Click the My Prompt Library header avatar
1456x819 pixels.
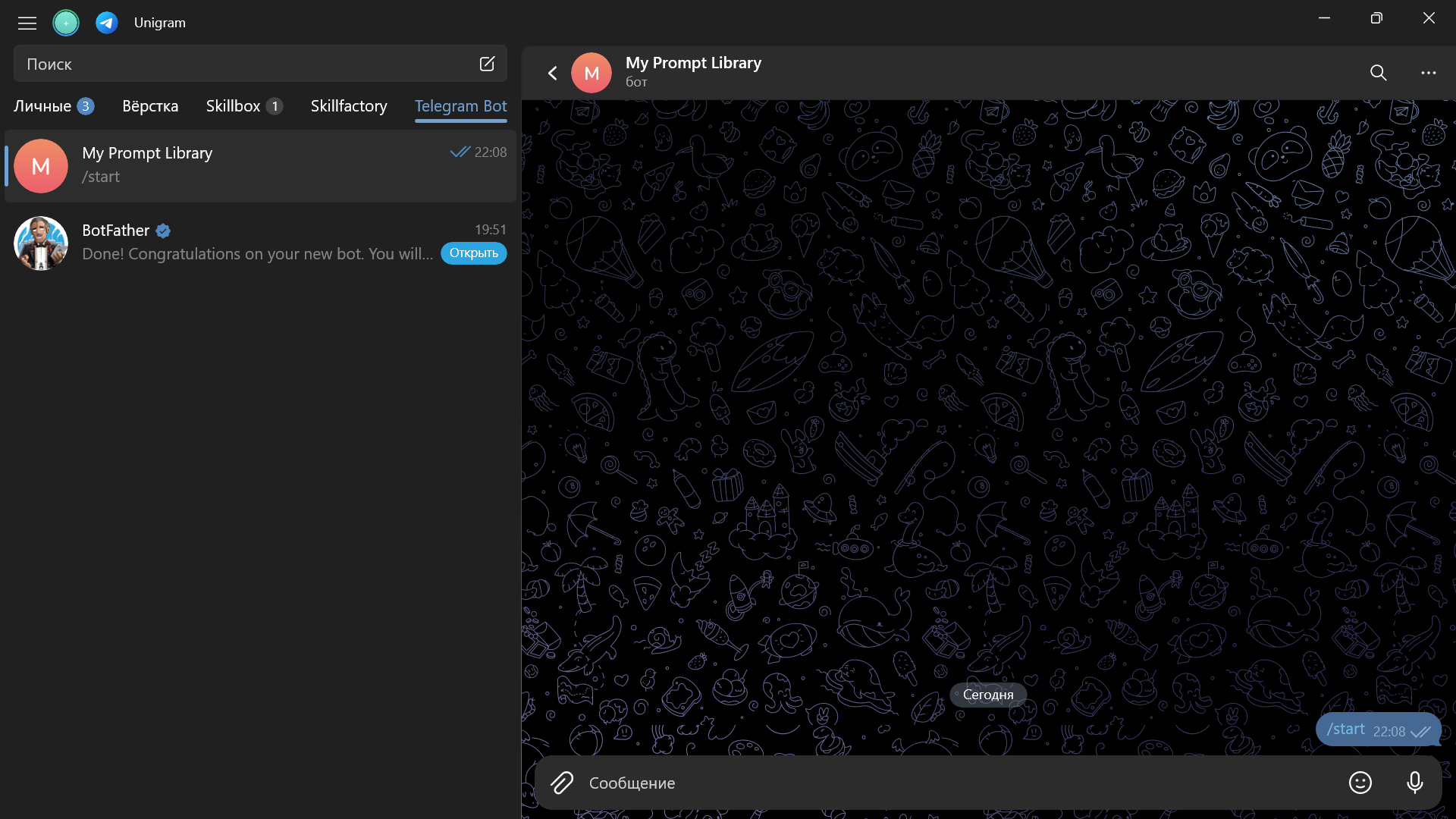tap(591, 73)
